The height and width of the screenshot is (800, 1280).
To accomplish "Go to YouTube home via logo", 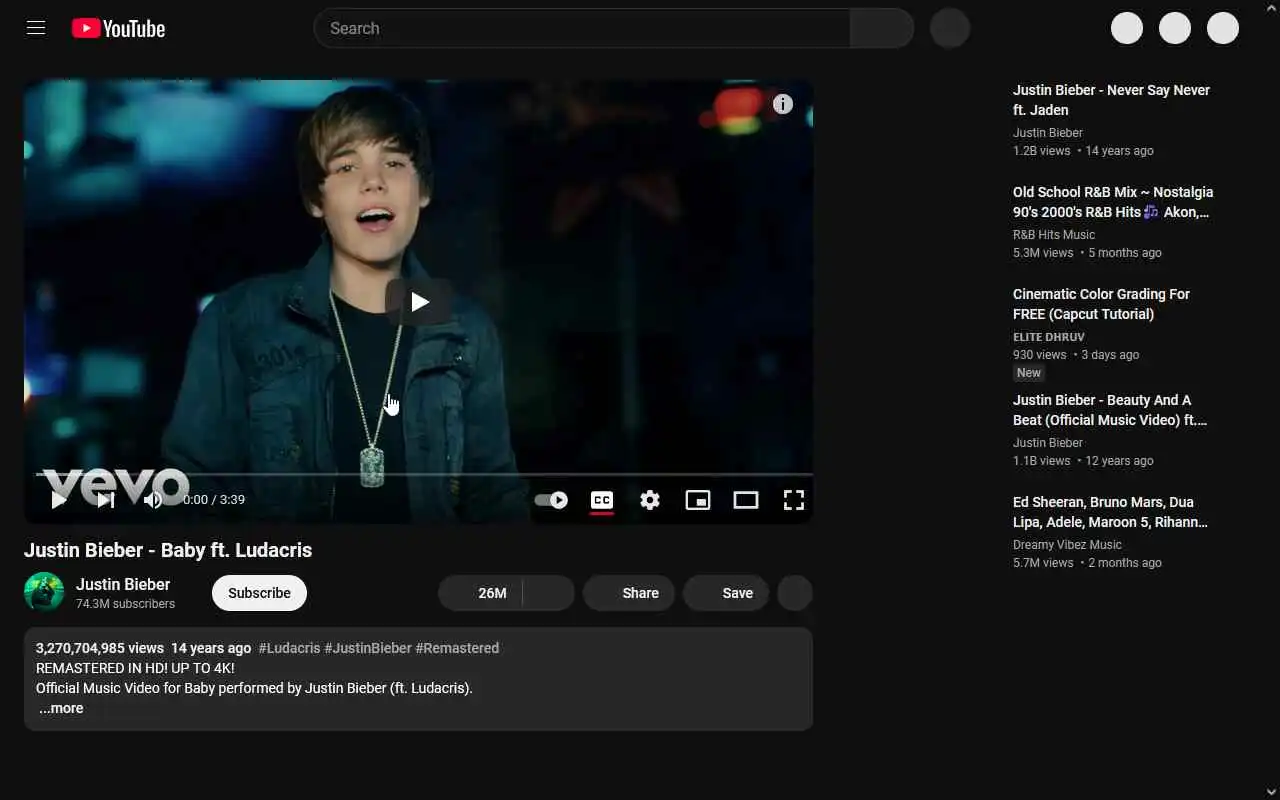I will pyautogui.click(x=118, y=29).
